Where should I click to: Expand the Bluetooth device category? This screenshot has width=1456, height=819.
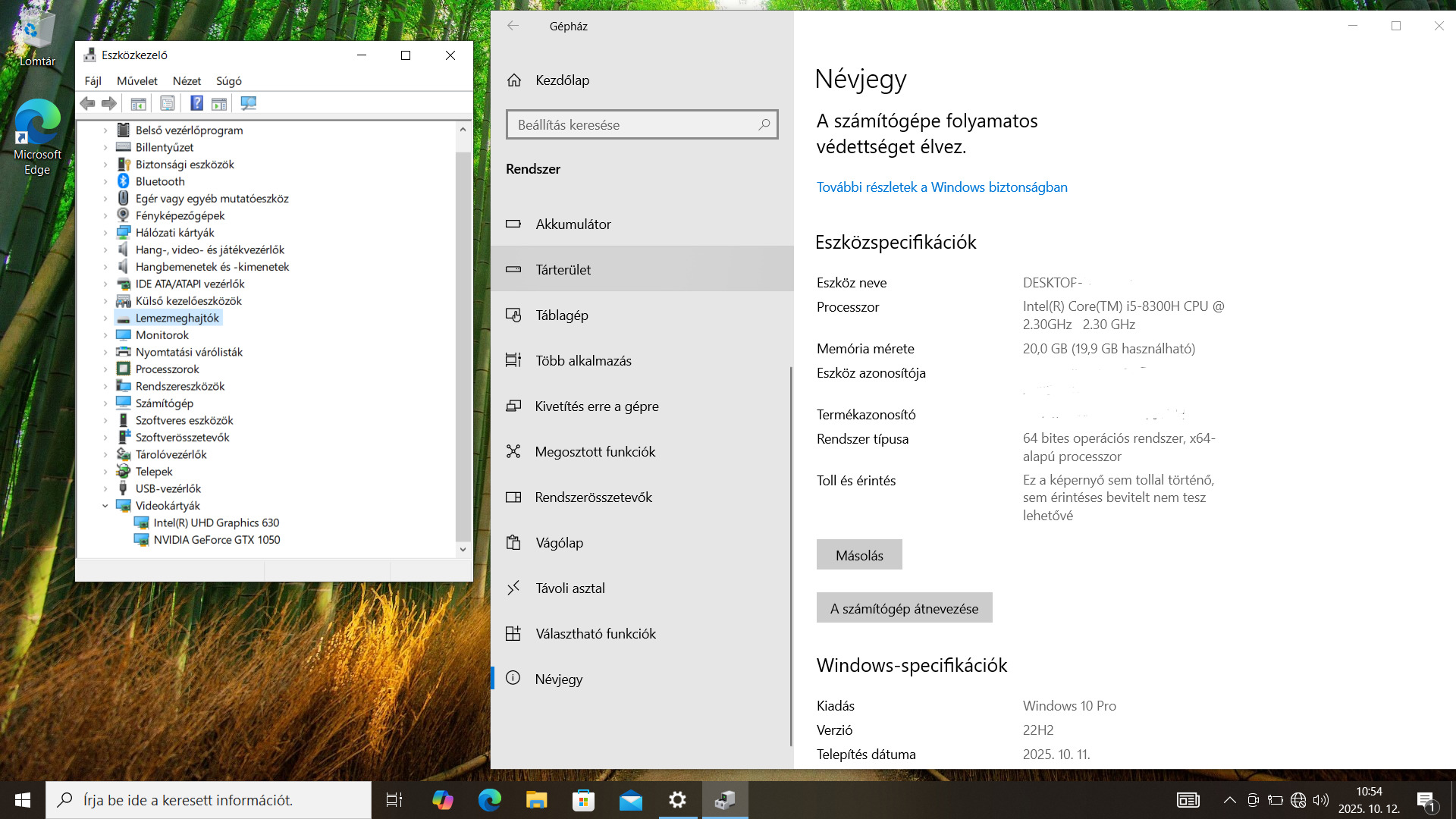[105, 181]
